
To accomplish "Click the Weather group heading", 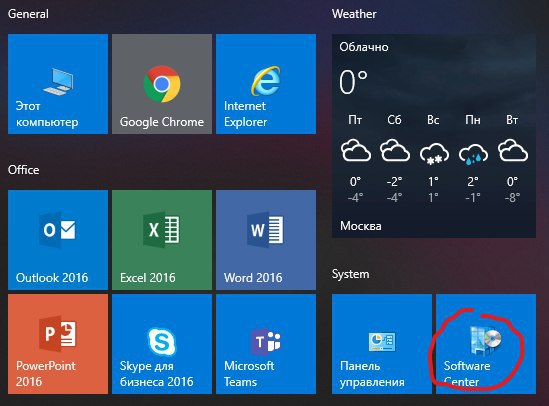I will click(x=354, y=14).
